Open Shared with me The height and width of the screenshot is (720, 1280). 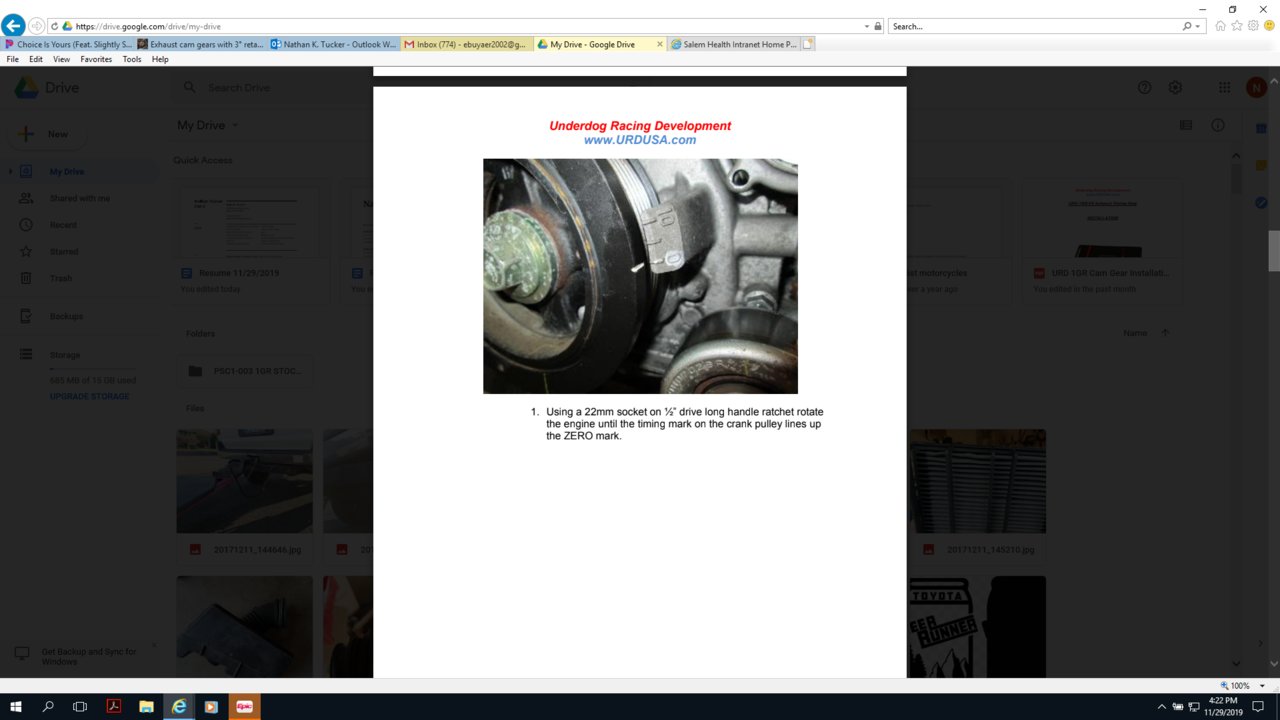80,198
